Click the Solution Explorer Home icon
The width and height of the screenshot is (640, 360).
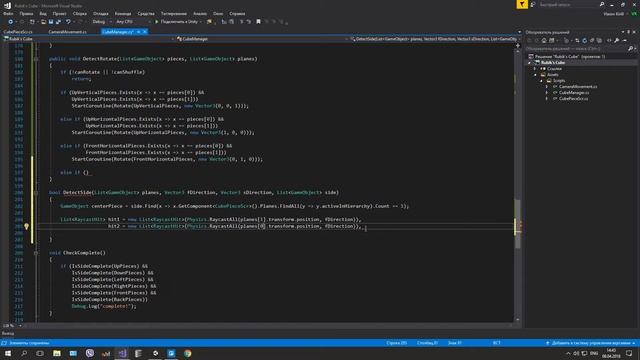pos(544,40)
